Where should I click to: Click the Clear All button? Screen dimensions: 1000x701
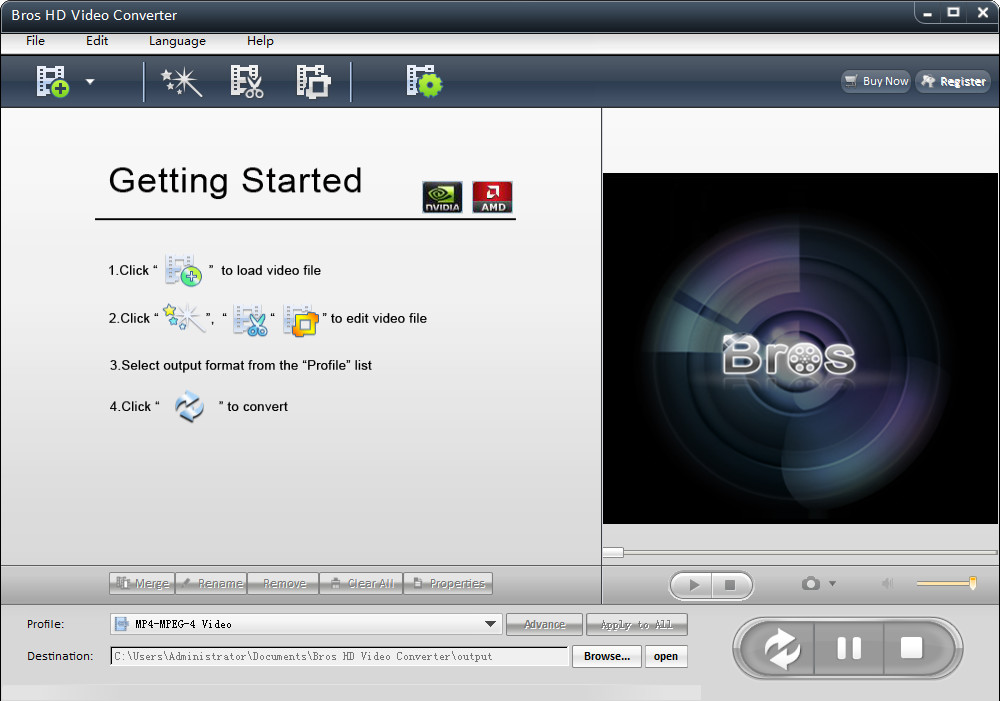point(361,584)
